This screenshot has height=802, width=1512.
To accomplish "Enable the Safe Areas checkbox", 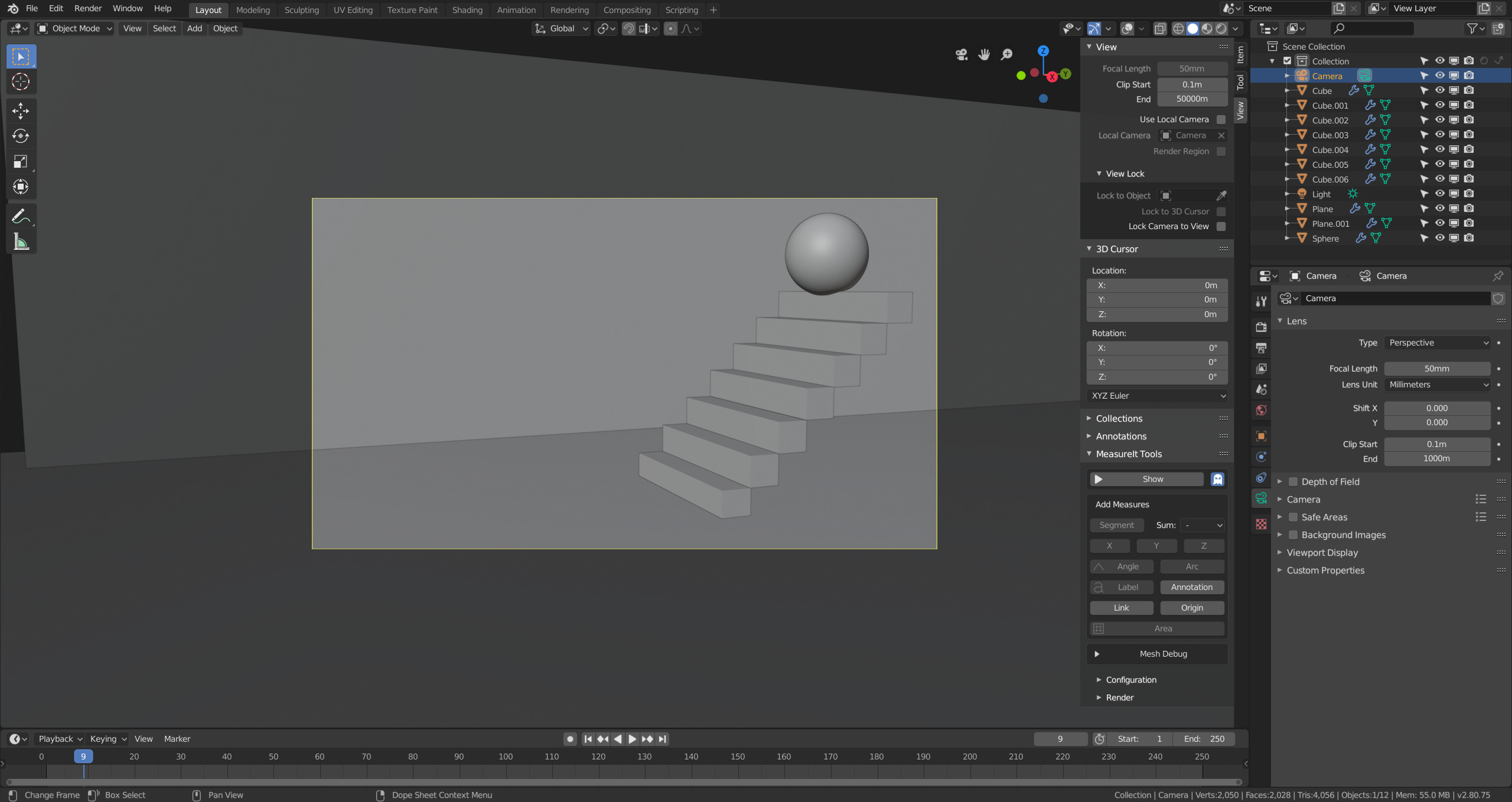I will click(x=1293, y=517).
